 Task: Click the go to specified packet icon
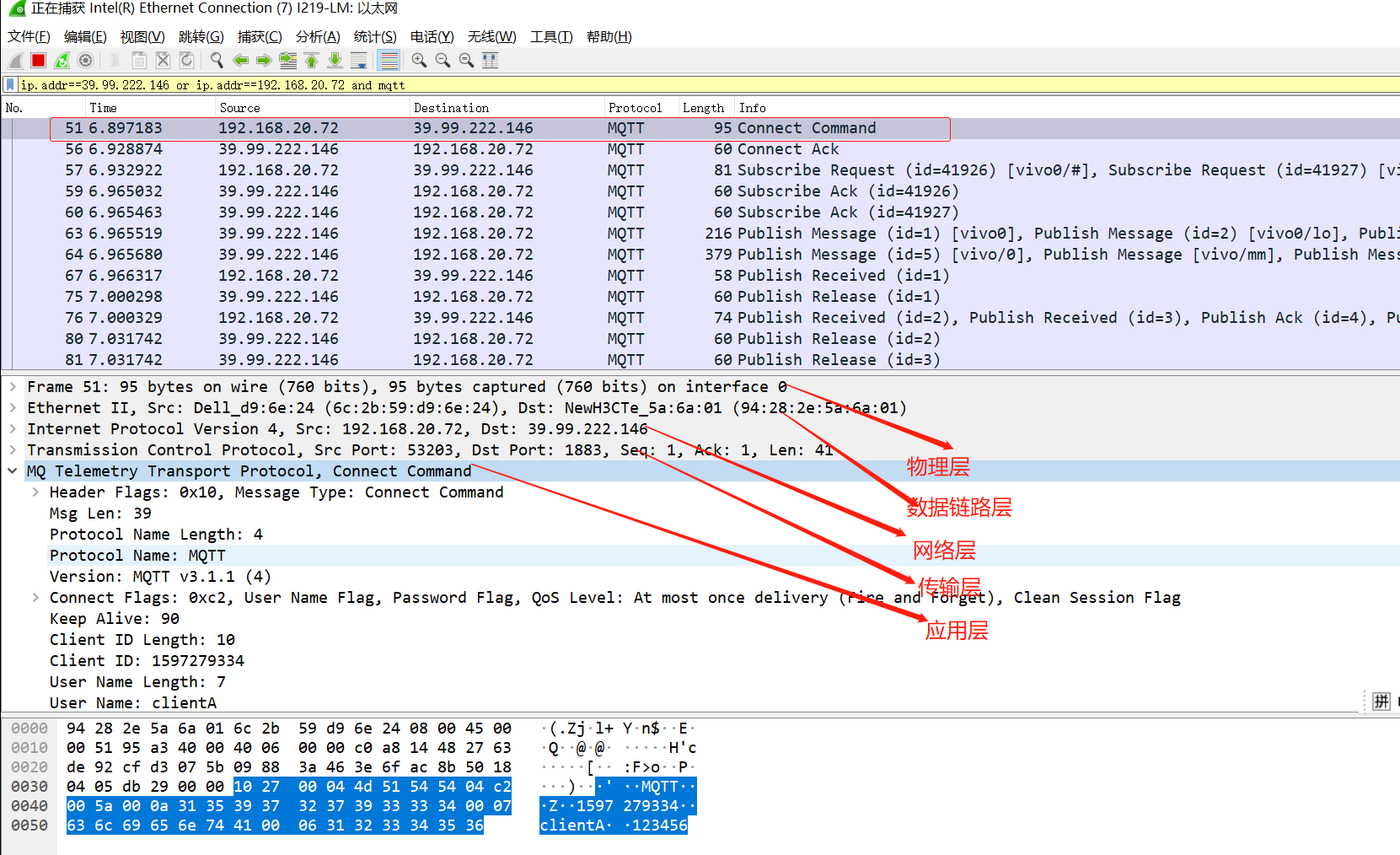[287, 61]
